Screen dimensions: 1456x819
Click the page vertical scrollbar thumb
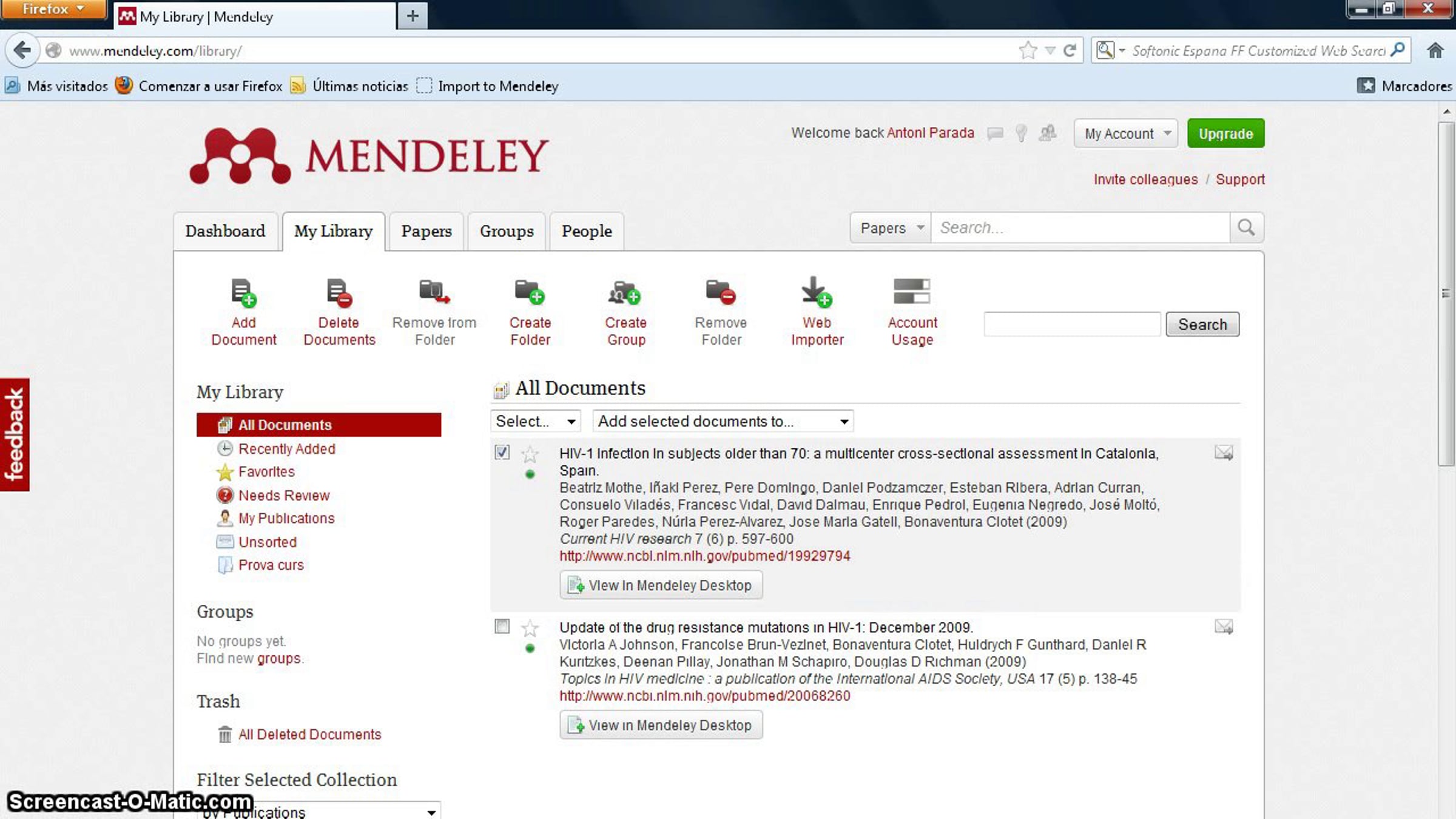pyautogui.click(x=1447, y=294)
